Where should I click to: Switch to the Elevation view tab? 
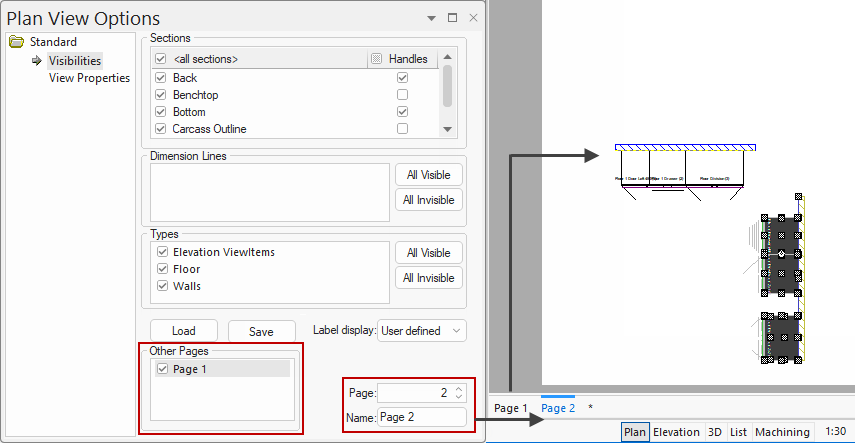point(676,432)
